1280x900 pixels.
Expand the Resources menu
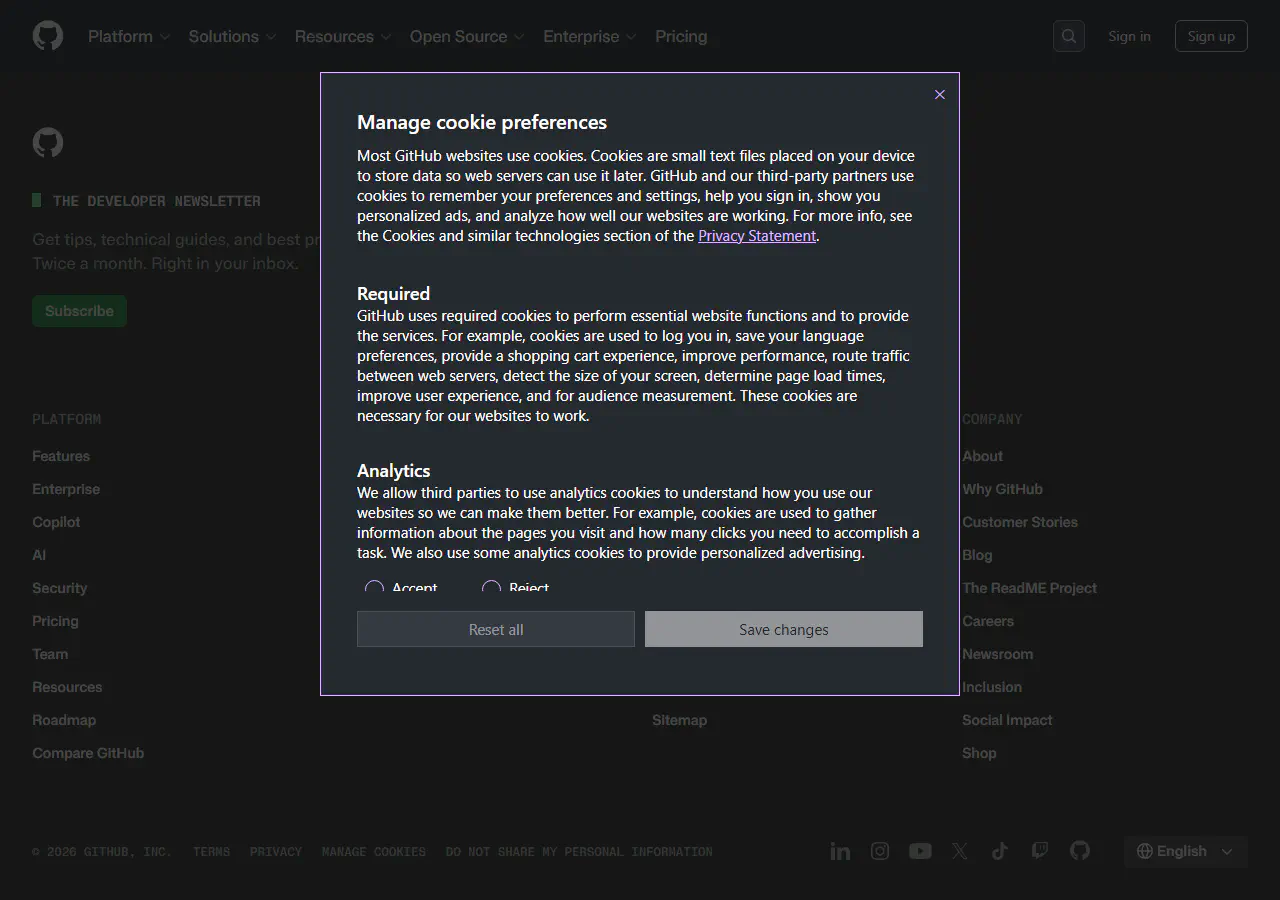(343, 36)
